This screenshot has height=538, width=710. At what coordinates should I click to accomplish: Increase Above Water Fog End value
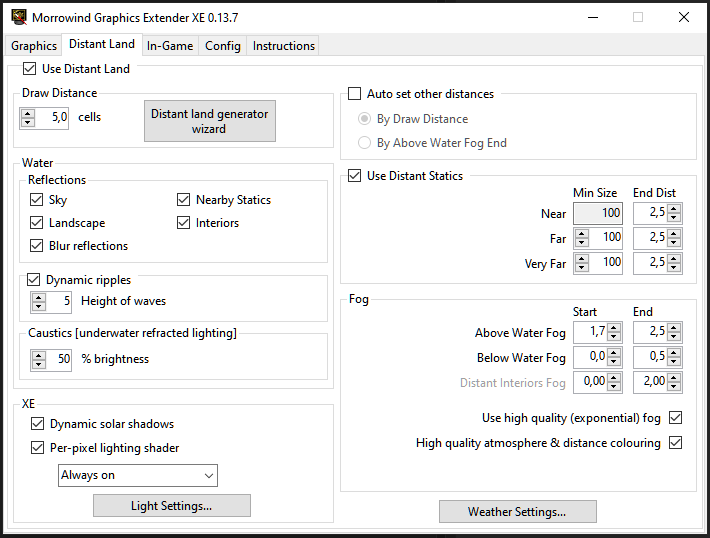coord(674,328)
